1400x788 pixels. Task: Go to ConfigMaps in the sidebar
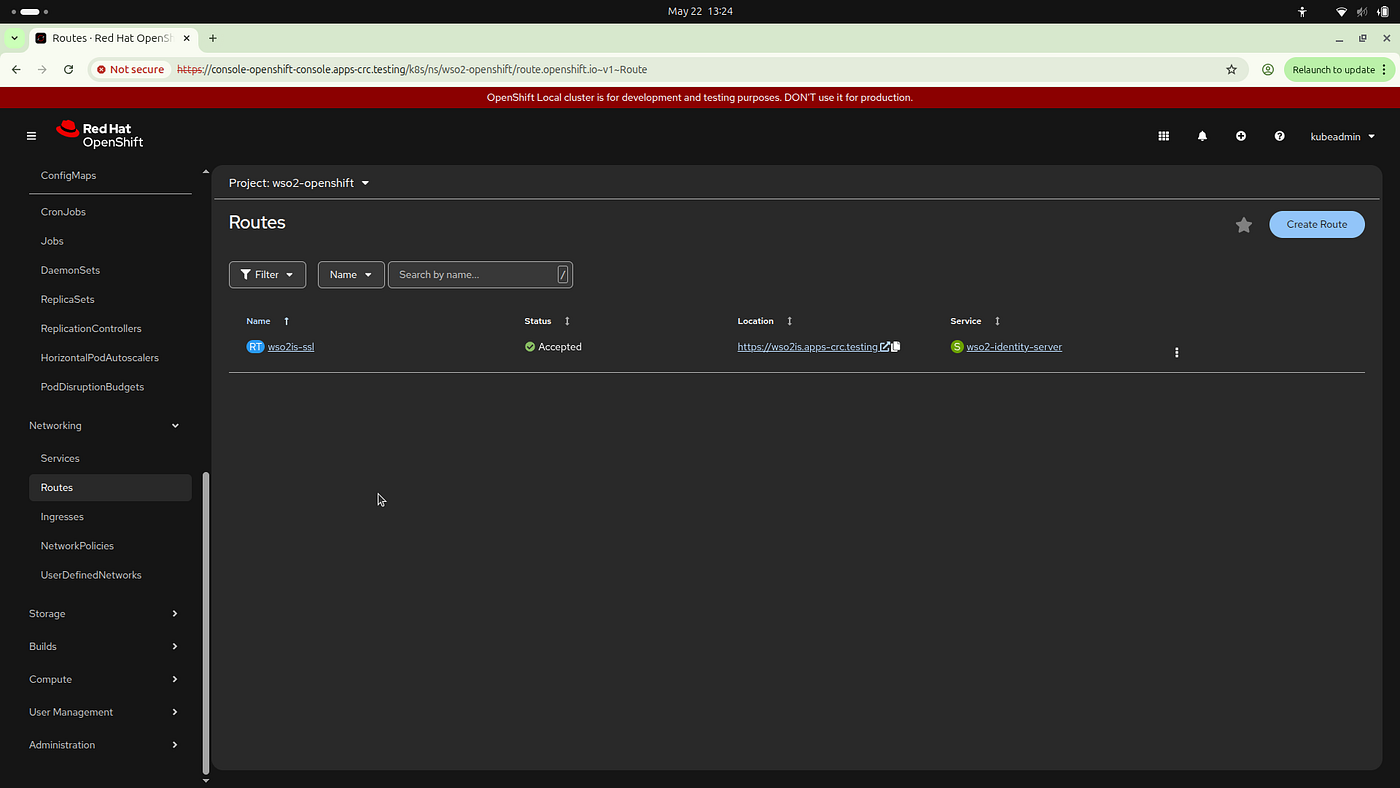68,176
